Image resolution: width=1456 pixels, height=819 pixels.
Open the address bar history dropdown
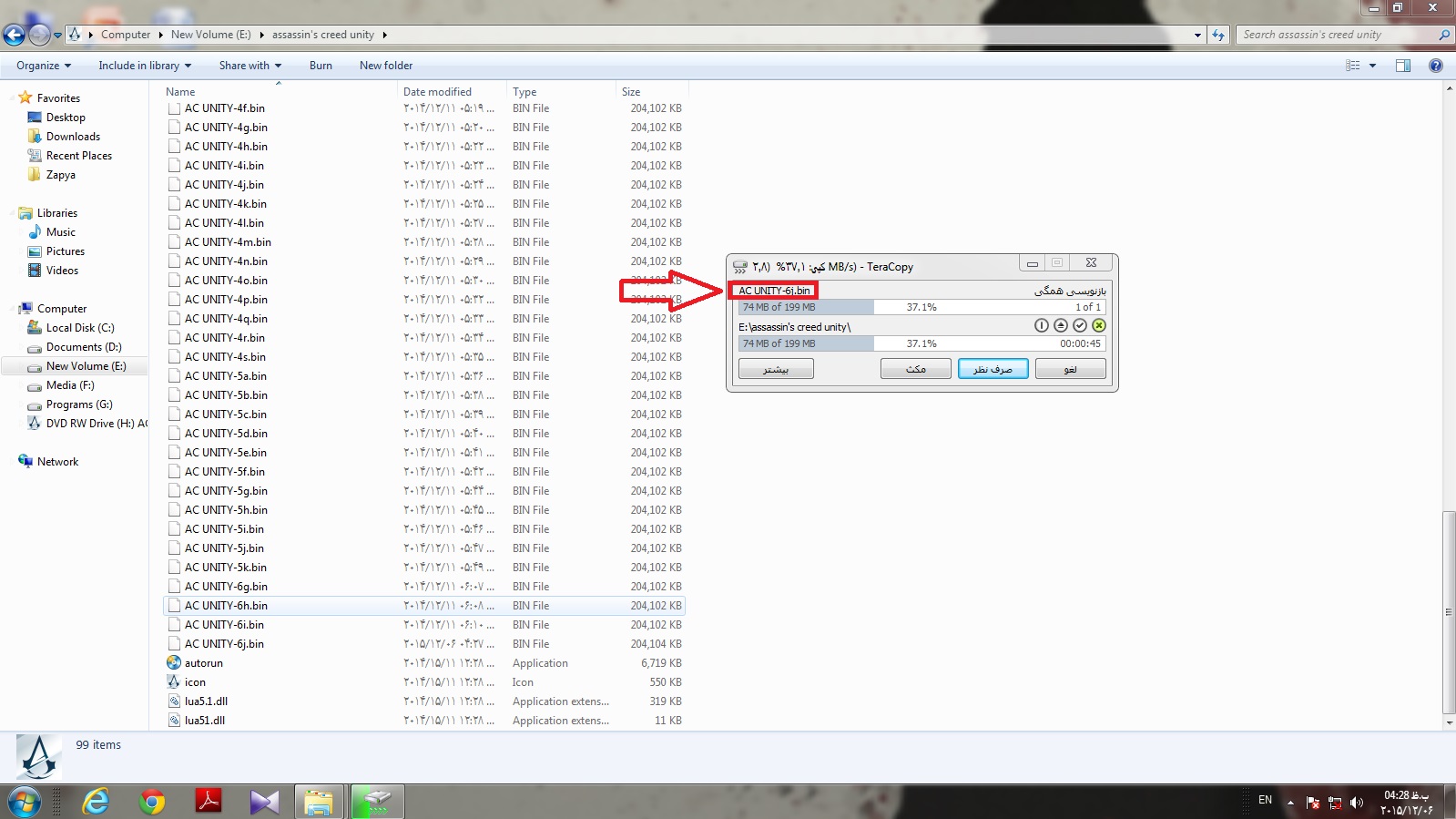1197,35
